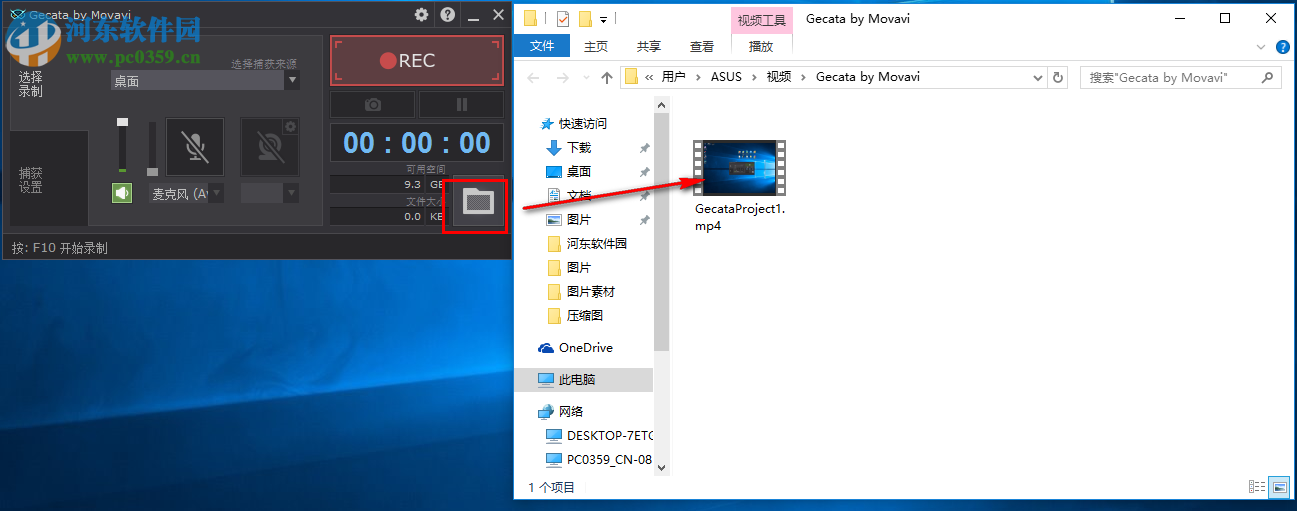This screenshot has height=511, width=1297.
Task: Open the 共享 ribbon tab
Action: (x=648, y=46)
